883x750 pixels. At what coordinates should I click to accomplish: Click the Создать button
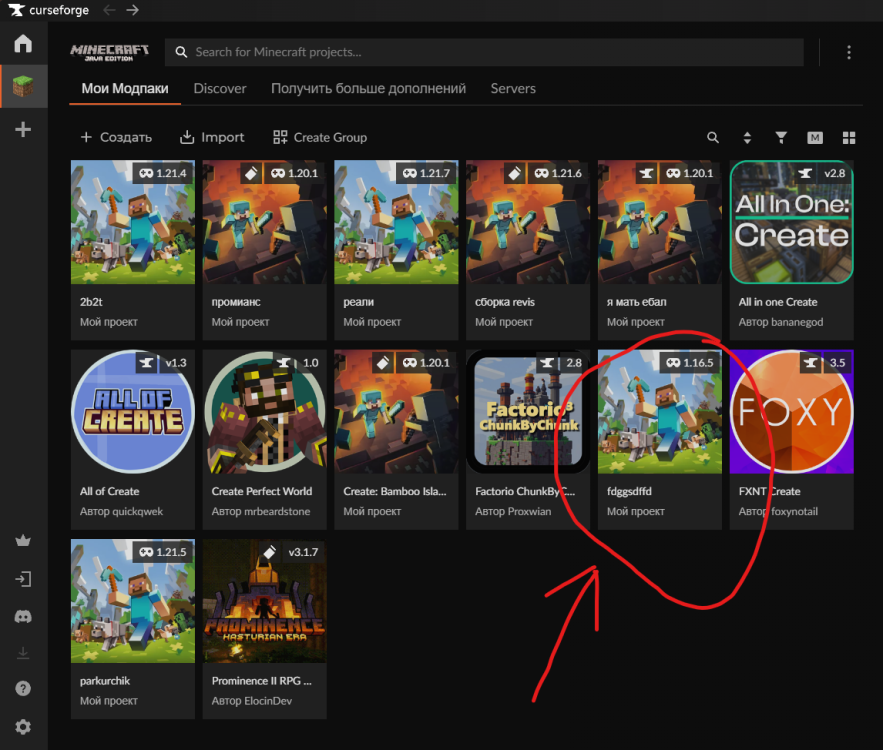[x=116, y=137]
